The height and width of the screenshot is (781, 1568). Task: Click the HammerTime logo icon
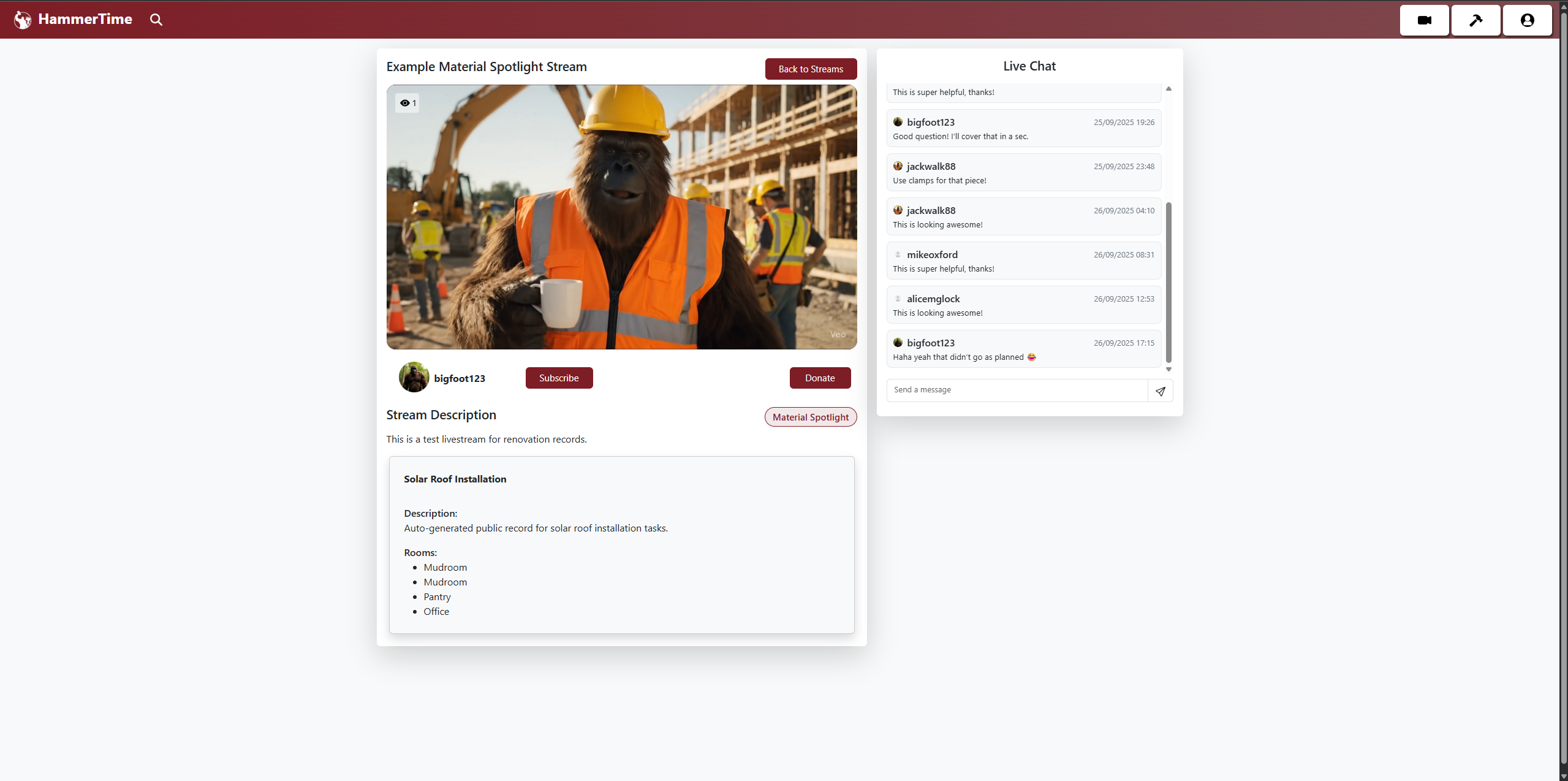pyautogui.click(x=23, y=20)
